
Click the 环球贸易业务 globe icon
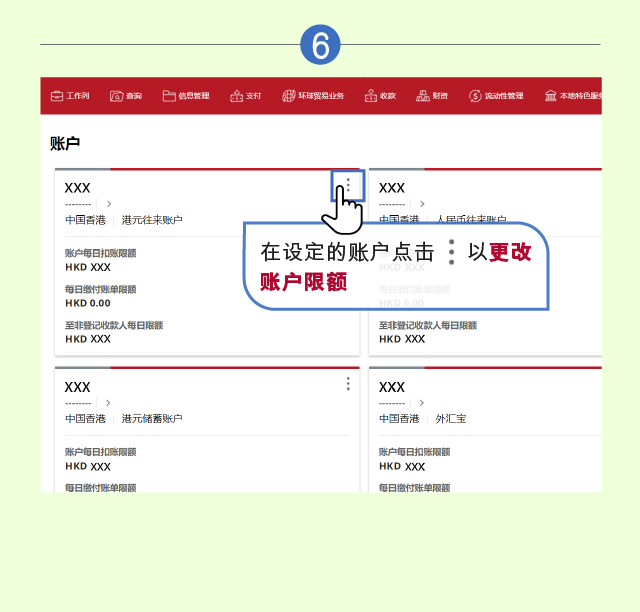288,96
